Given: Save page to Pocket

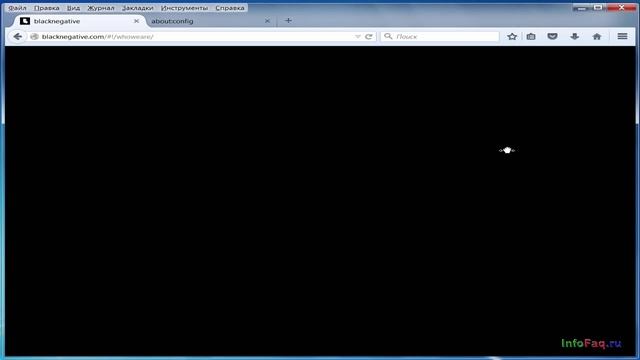Looking at the screenshot, I should [x=552, y=37].
